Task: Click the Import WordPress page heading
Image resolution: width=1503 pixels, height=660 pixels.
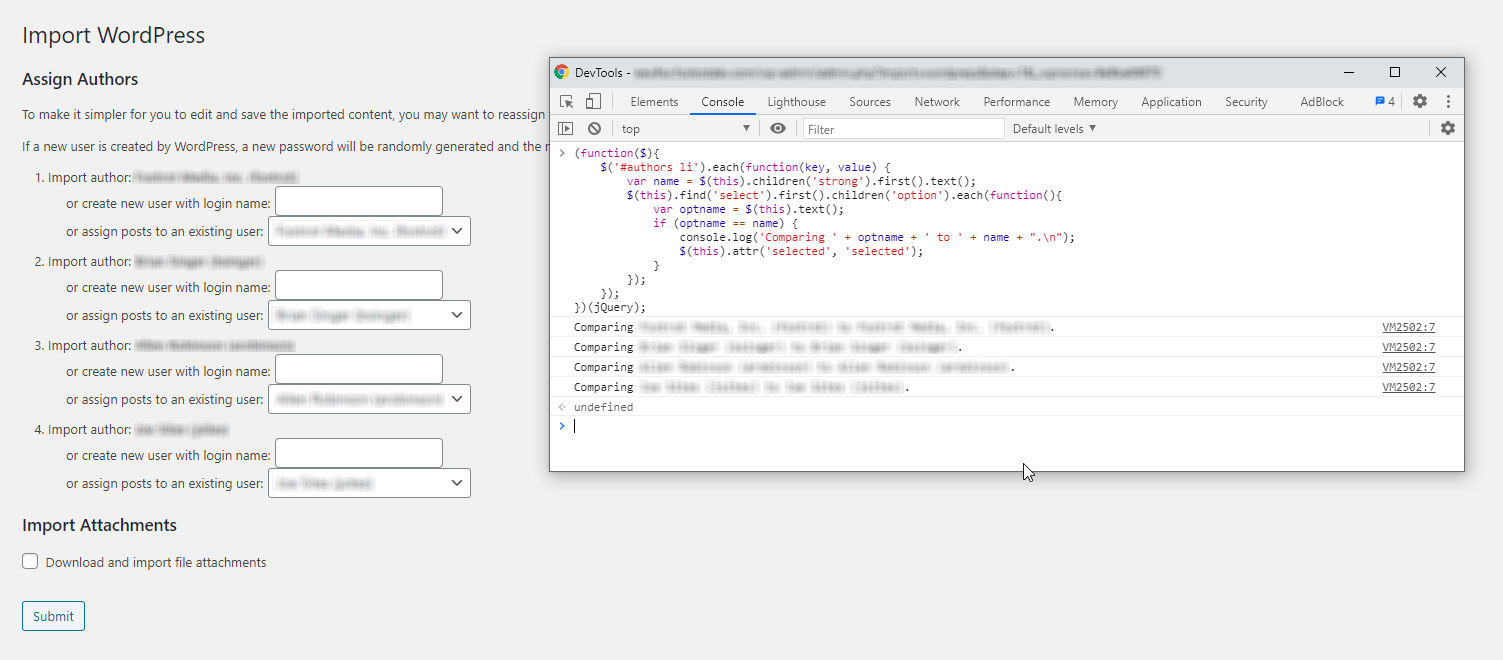Action: pos(113,35)
